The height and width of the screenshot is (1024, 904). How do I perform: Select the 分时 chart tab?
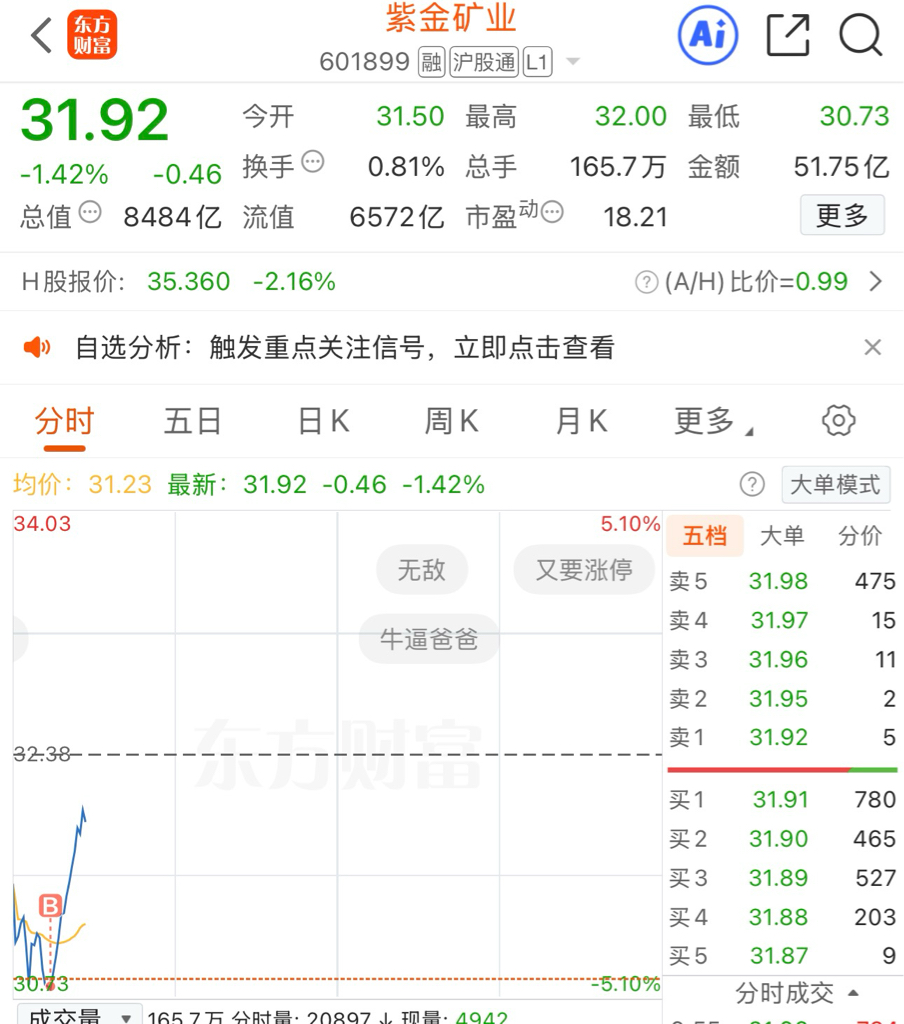[x=65, y=421]
